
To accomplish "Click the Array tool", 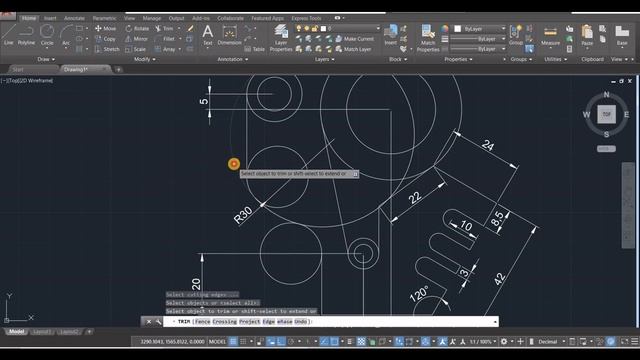I will 165,49.
